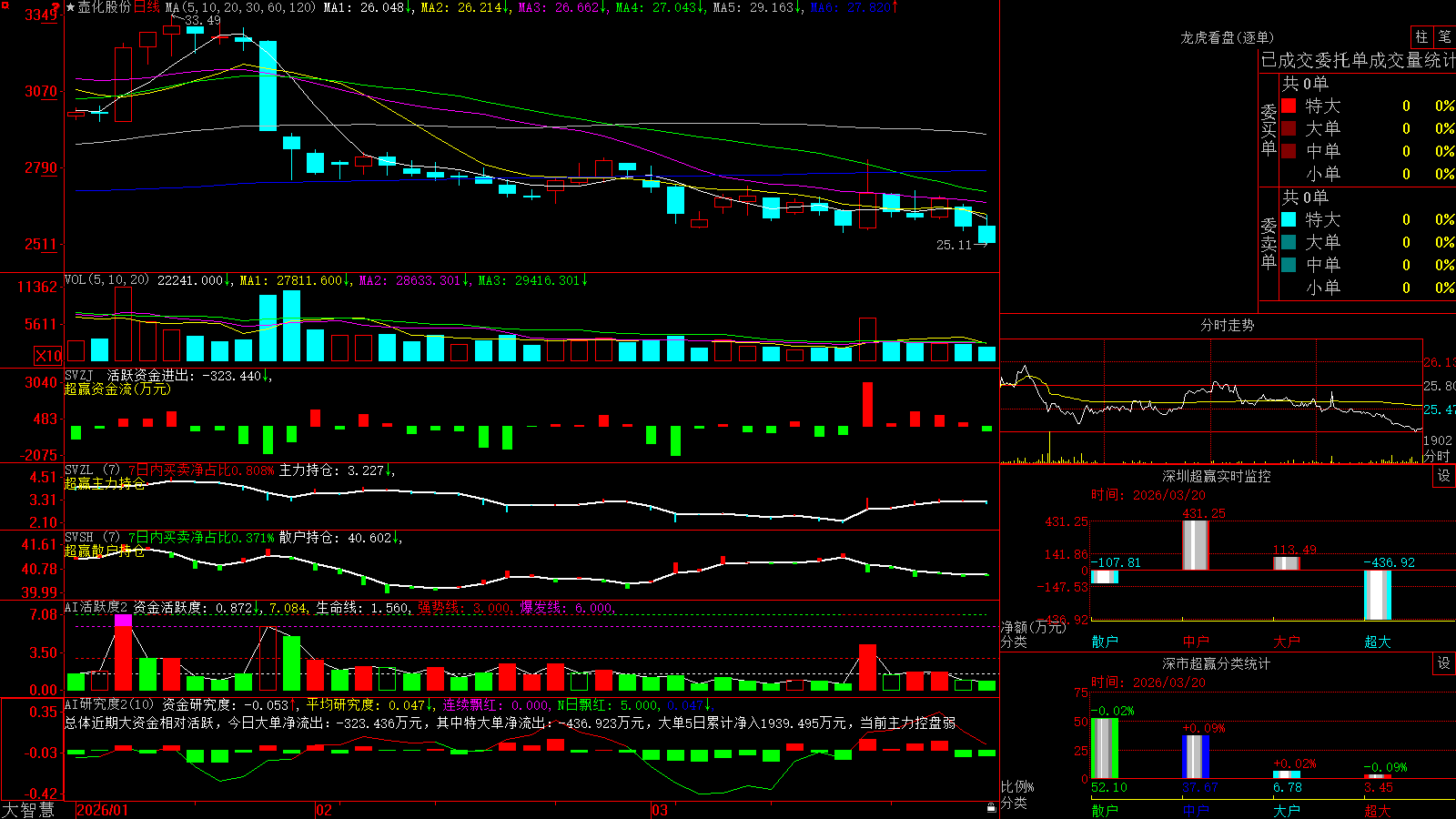Open the MA(5,10,20,30,60,120) indicator parameters
The image size is (1456, 819).
[x=240, y=7]
